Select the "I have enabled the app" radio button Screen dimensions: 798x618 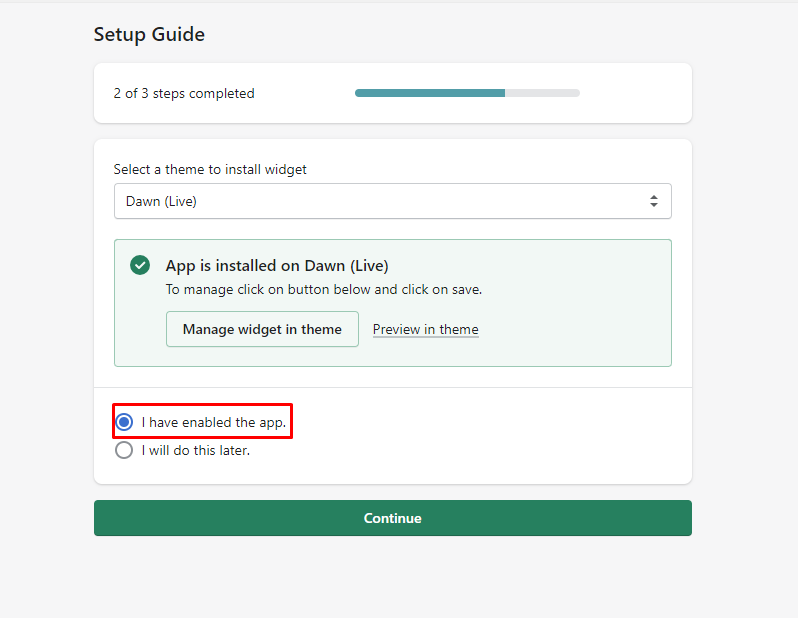(124, 422)
